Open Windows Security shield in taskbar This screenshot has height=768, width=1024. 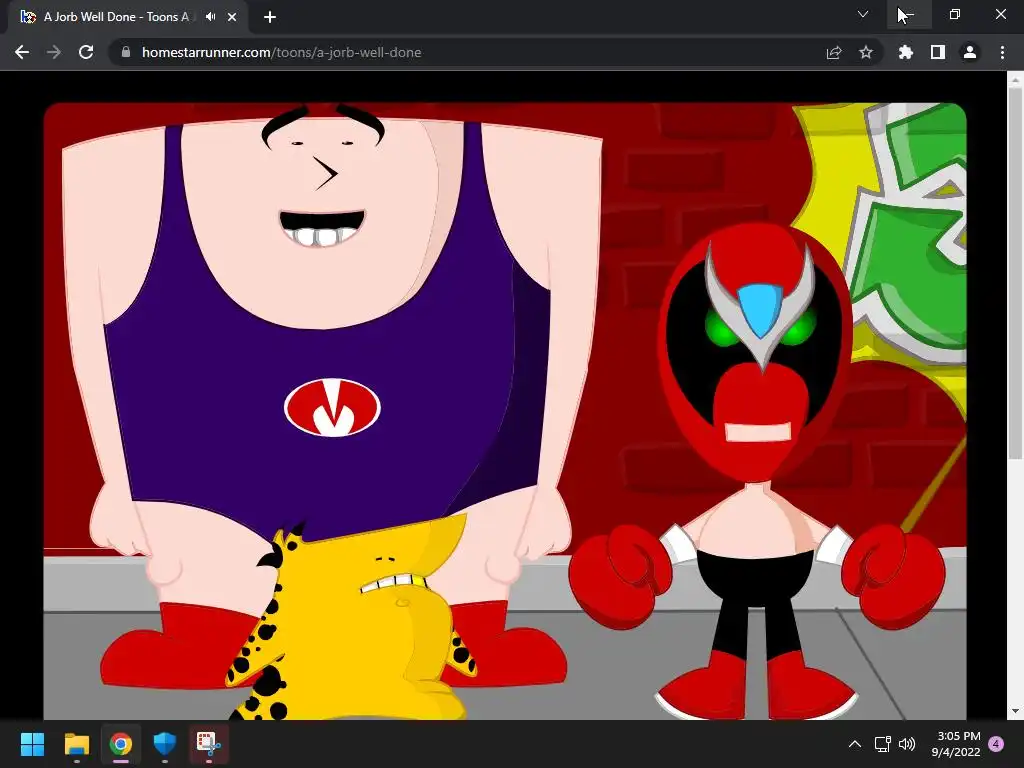coord(165,744)
